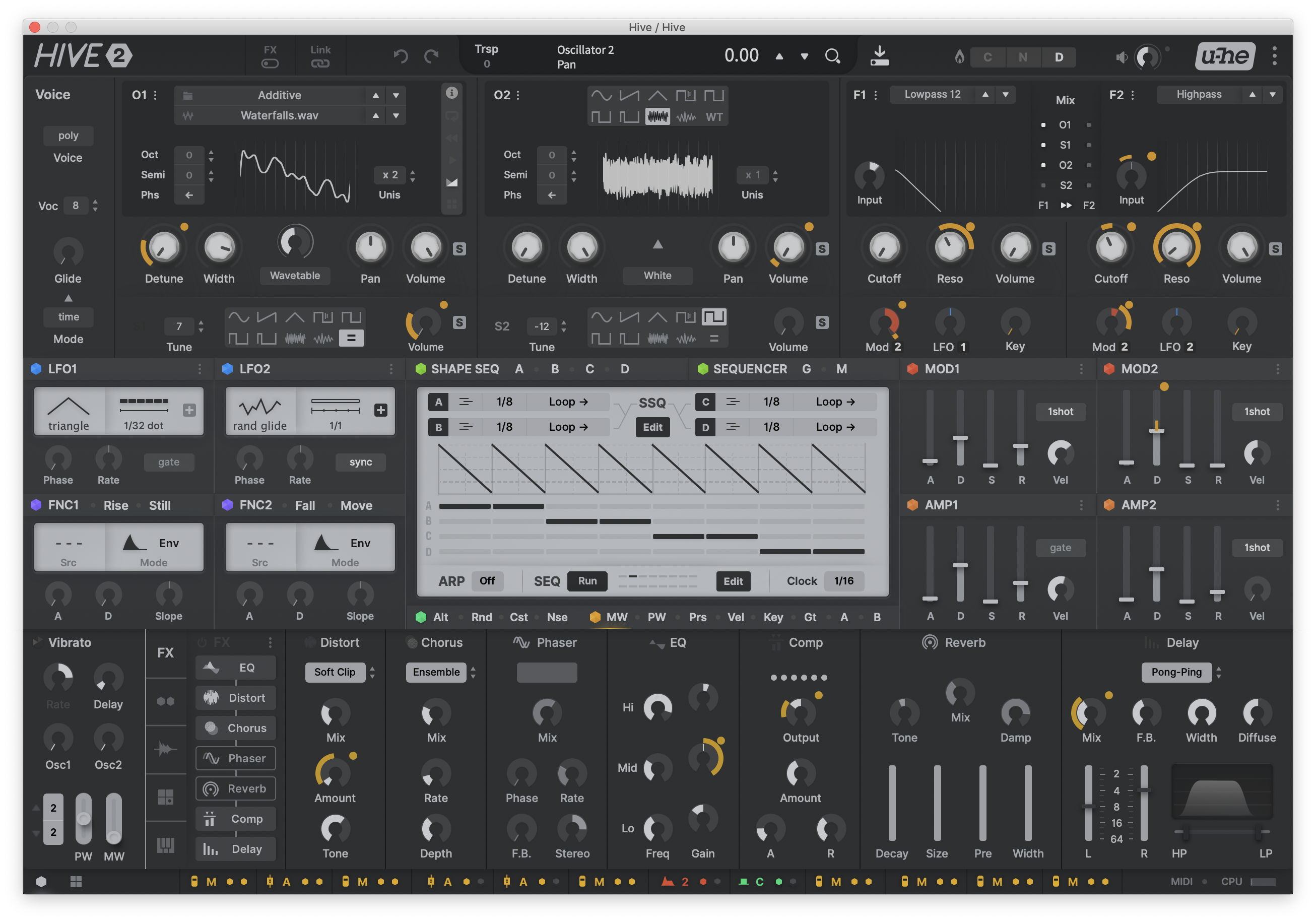
Task: Click the hexagon icon in bottom bar
Action: click(41, 882)
